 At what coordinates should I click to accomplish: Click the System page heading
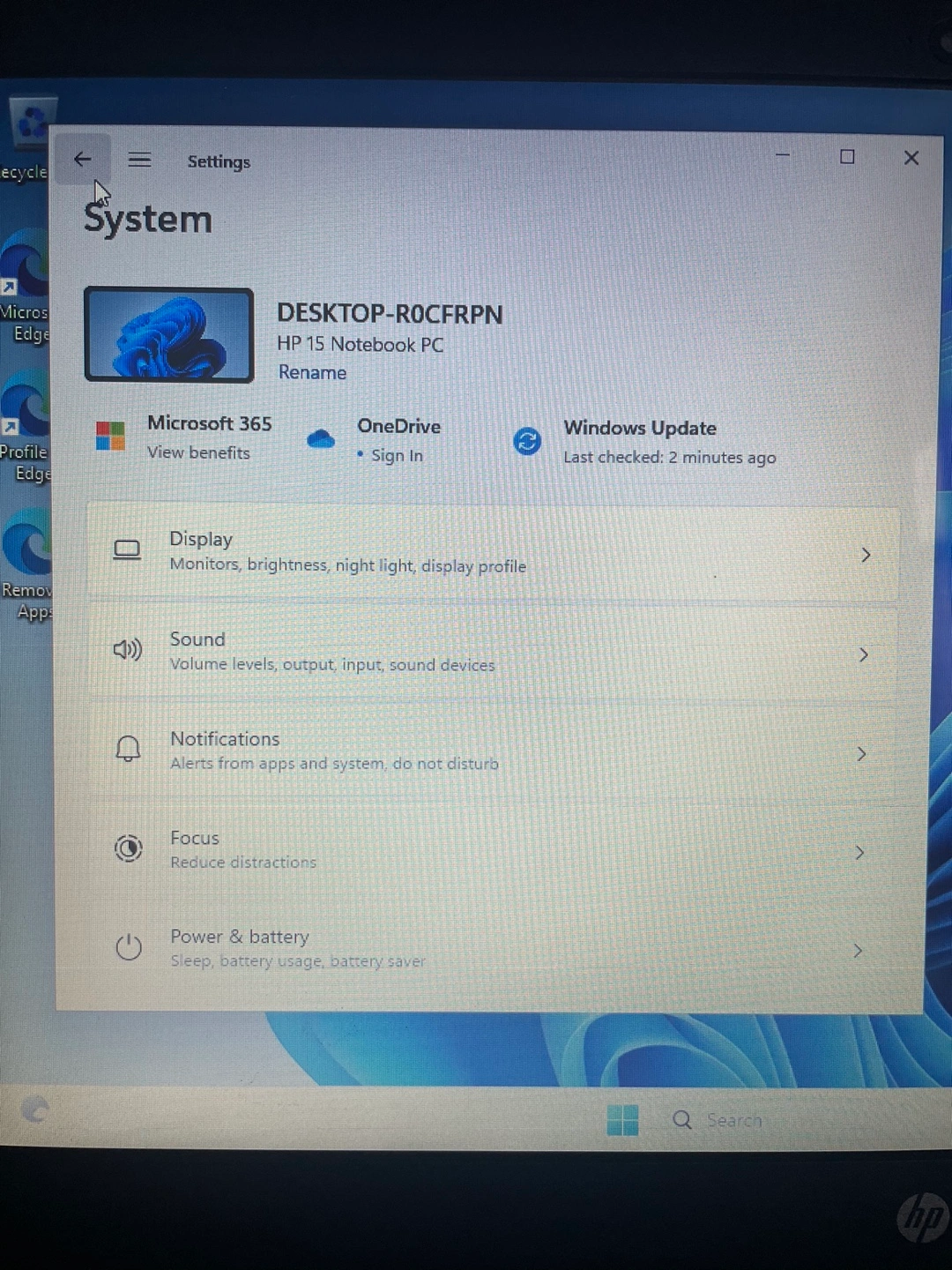pyautogui.click(x=148, y=219)
